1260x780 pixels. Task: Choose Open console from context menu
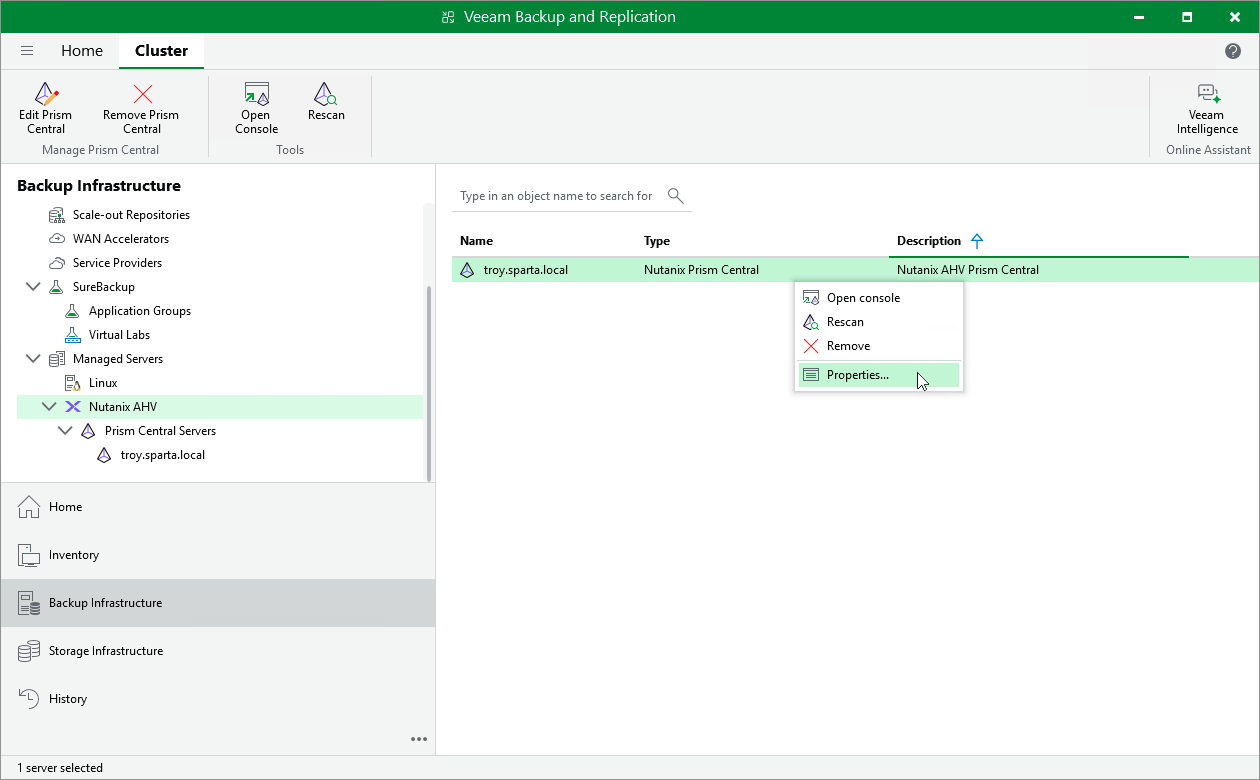tap(878, 298)
